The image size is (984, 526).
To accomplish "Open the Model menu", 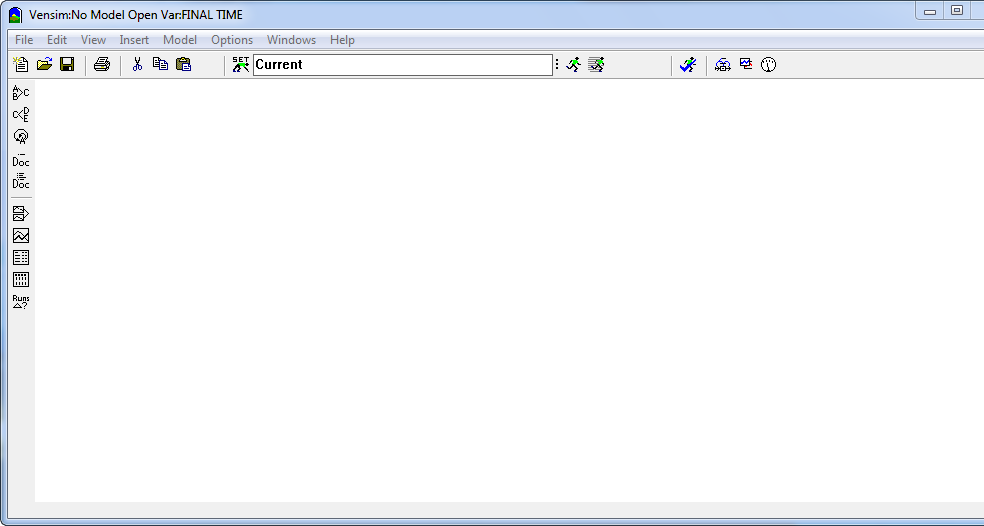I will [180, 40].
